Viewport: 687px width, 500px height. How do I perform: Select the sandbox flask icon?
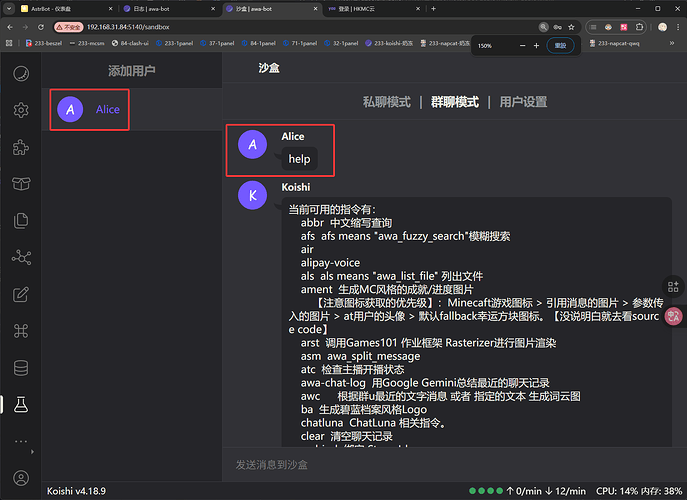[x=21, y=404]
